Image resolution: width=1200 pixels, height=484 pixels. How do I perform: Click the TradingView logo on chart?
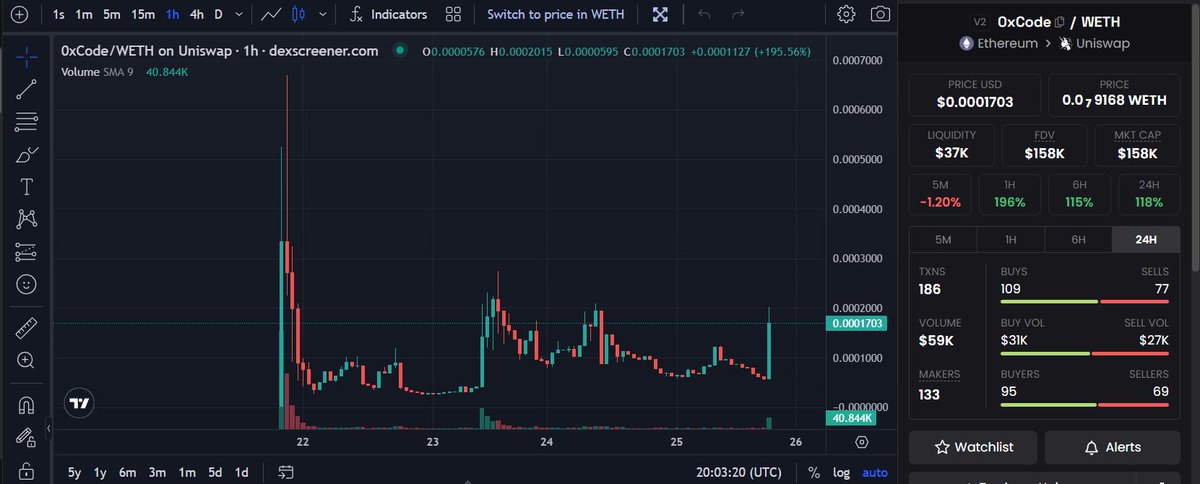78,404
